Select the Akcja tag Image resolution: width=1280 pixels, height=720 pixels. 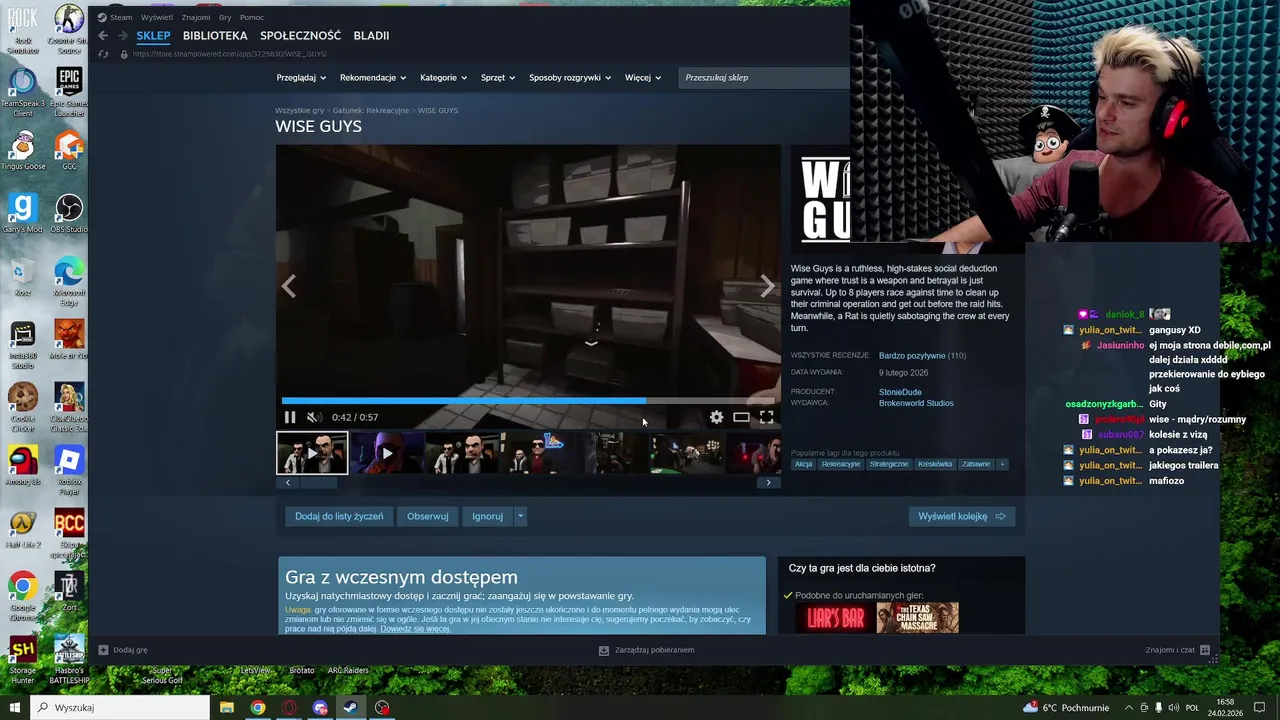[804, 464]
